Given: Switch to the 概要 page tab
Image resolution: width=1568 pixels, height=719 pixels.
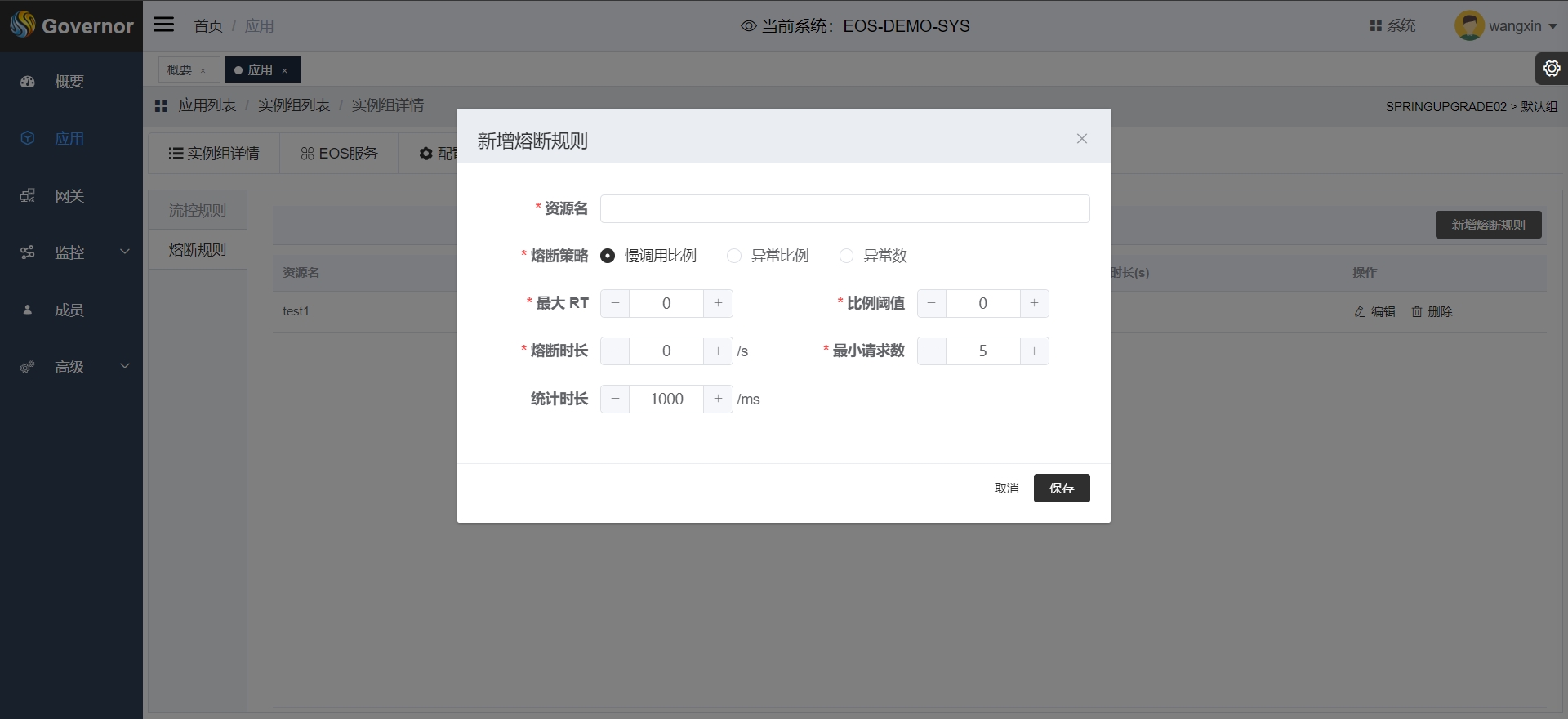Looking at the screenshot, I should [x=180, y=70].
